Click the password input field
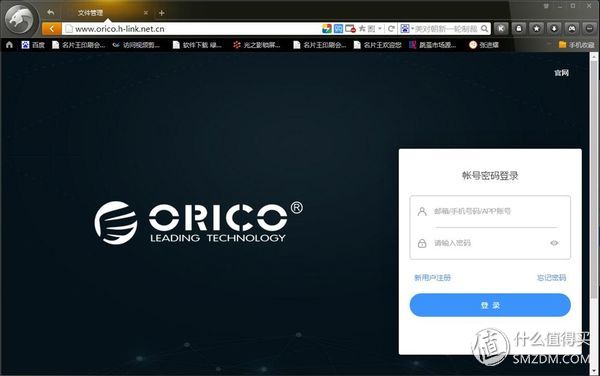Viewport: 600px width, 376px height. [490, 243]
